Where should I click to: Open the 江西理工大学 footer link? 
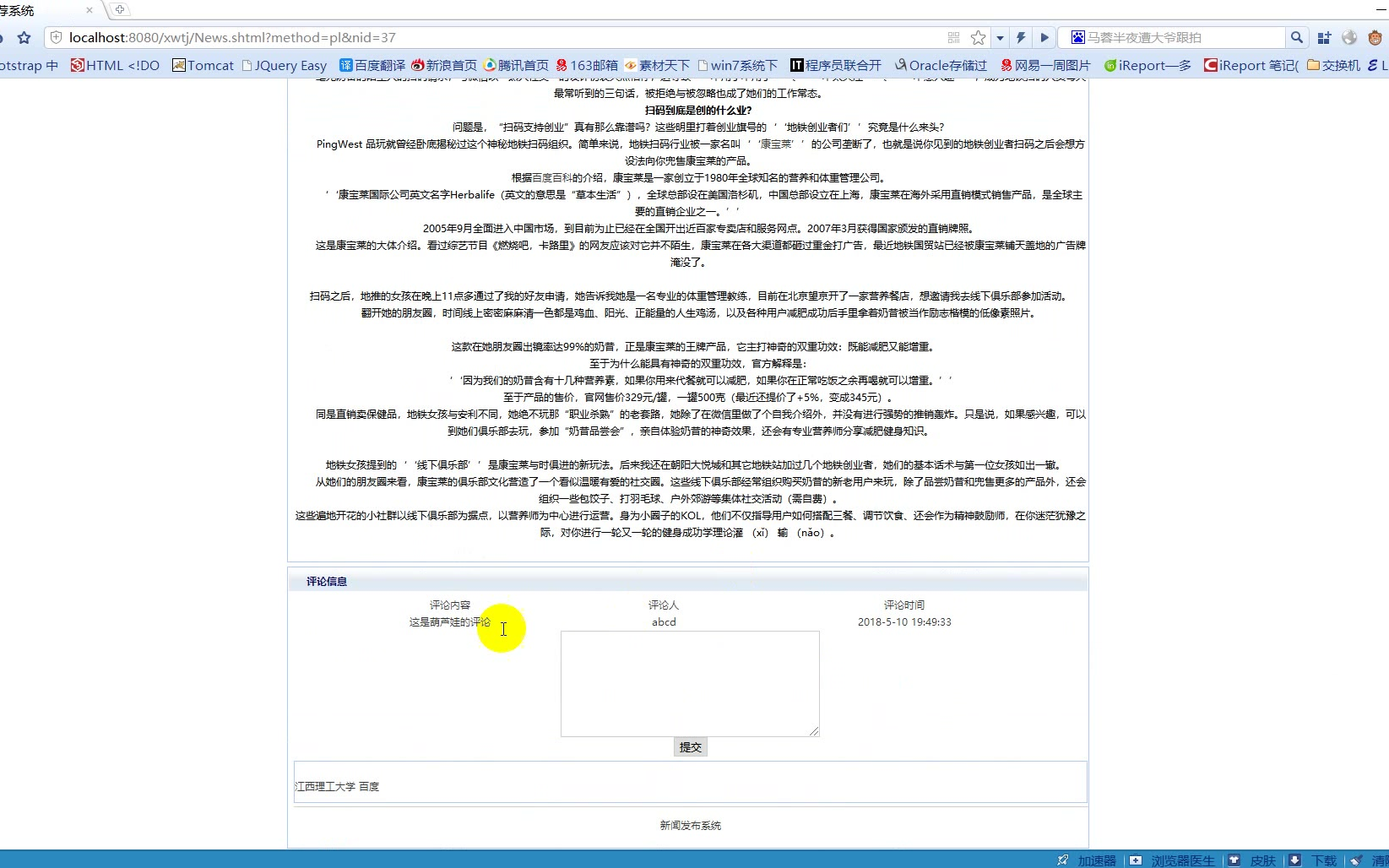[325, 787]
